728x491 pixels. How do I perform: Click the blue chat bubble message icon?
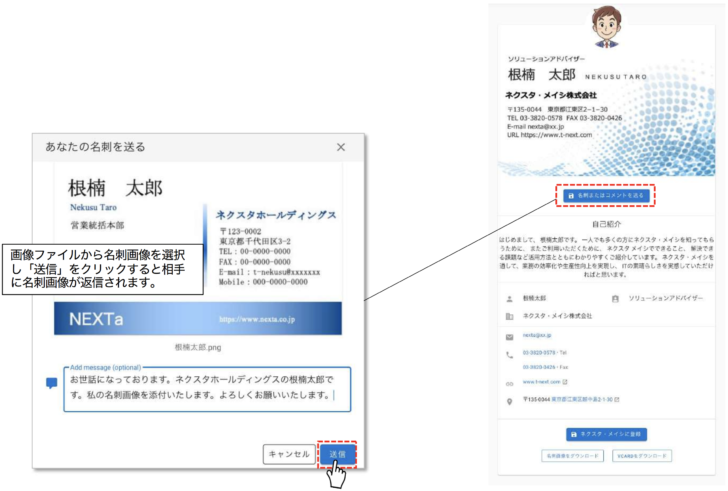[x=52, y=383]
